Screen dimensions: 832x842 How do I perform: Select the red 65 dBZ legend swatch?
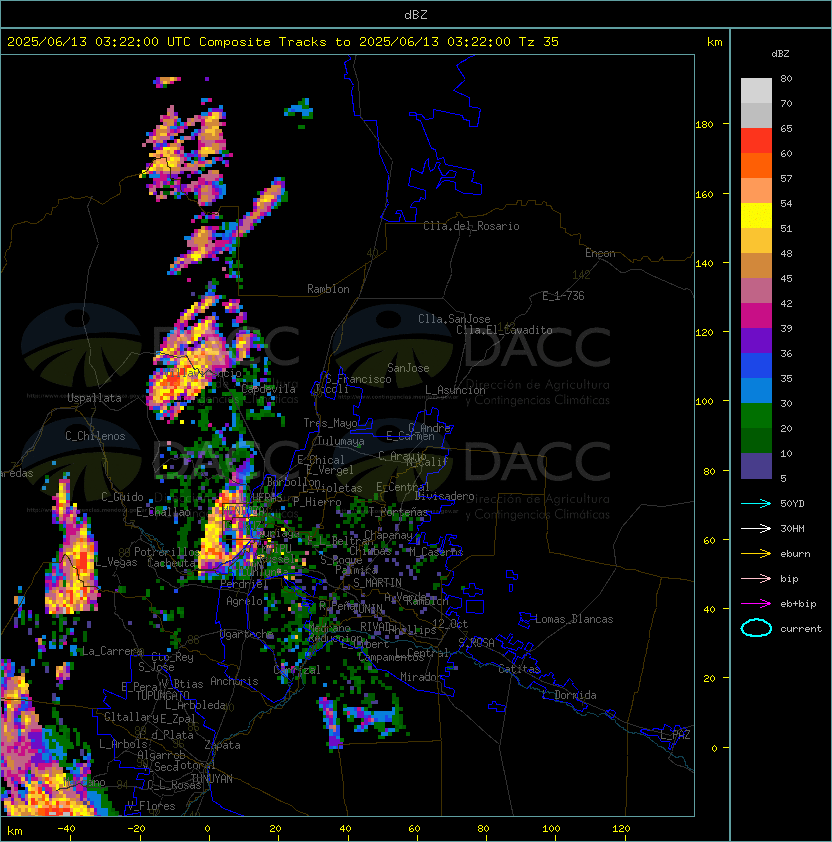[756, 141]
